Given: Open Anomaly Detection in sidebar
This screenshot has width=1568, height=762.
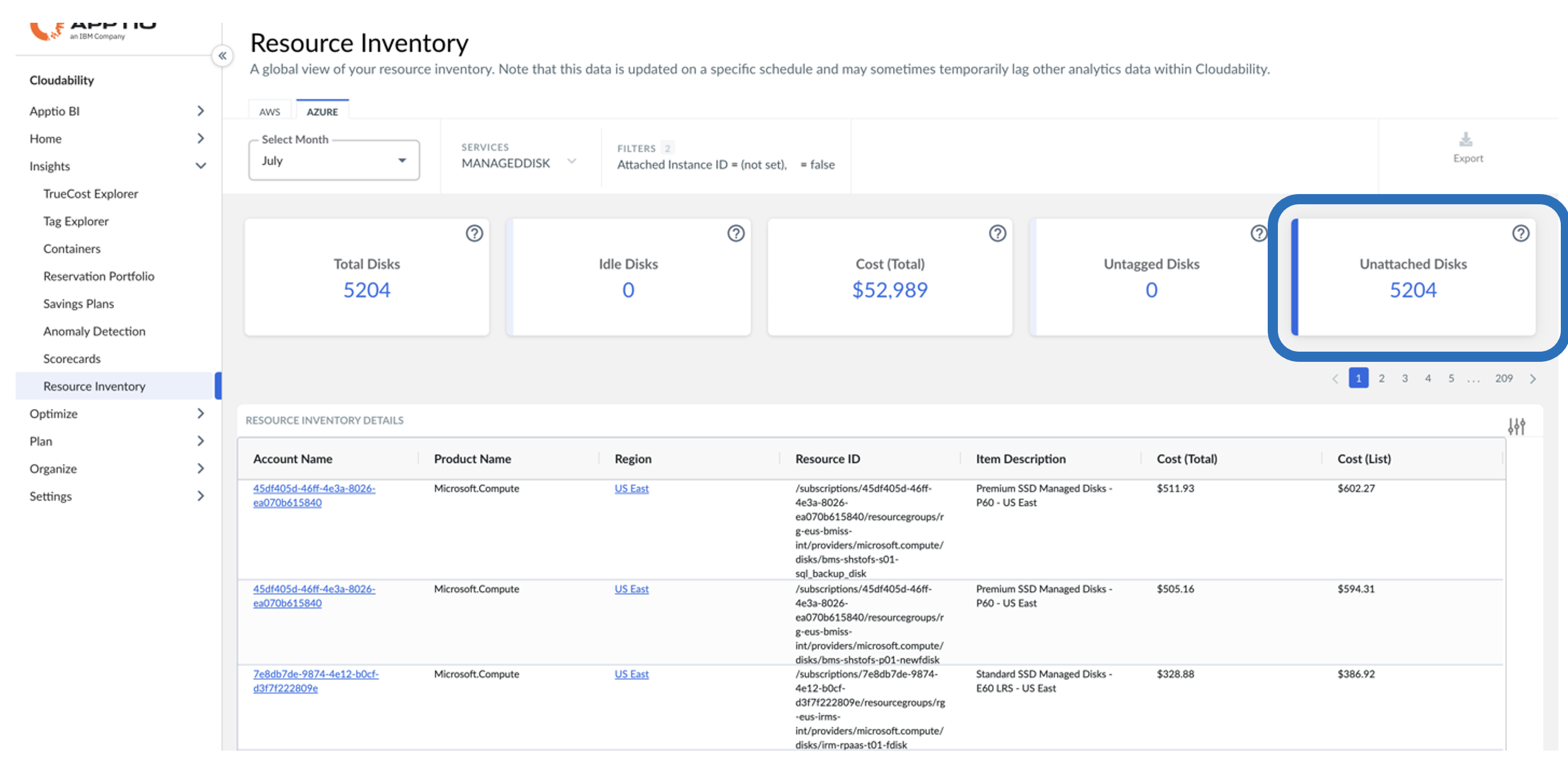Looking at the screenshot, I should tap(94, 331).
